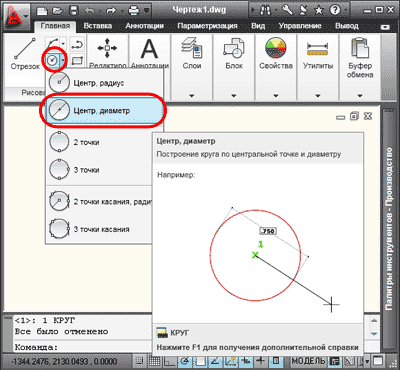
Task: Expand the search field arrow left of binoculars
Action: click(x=254, y=11)
